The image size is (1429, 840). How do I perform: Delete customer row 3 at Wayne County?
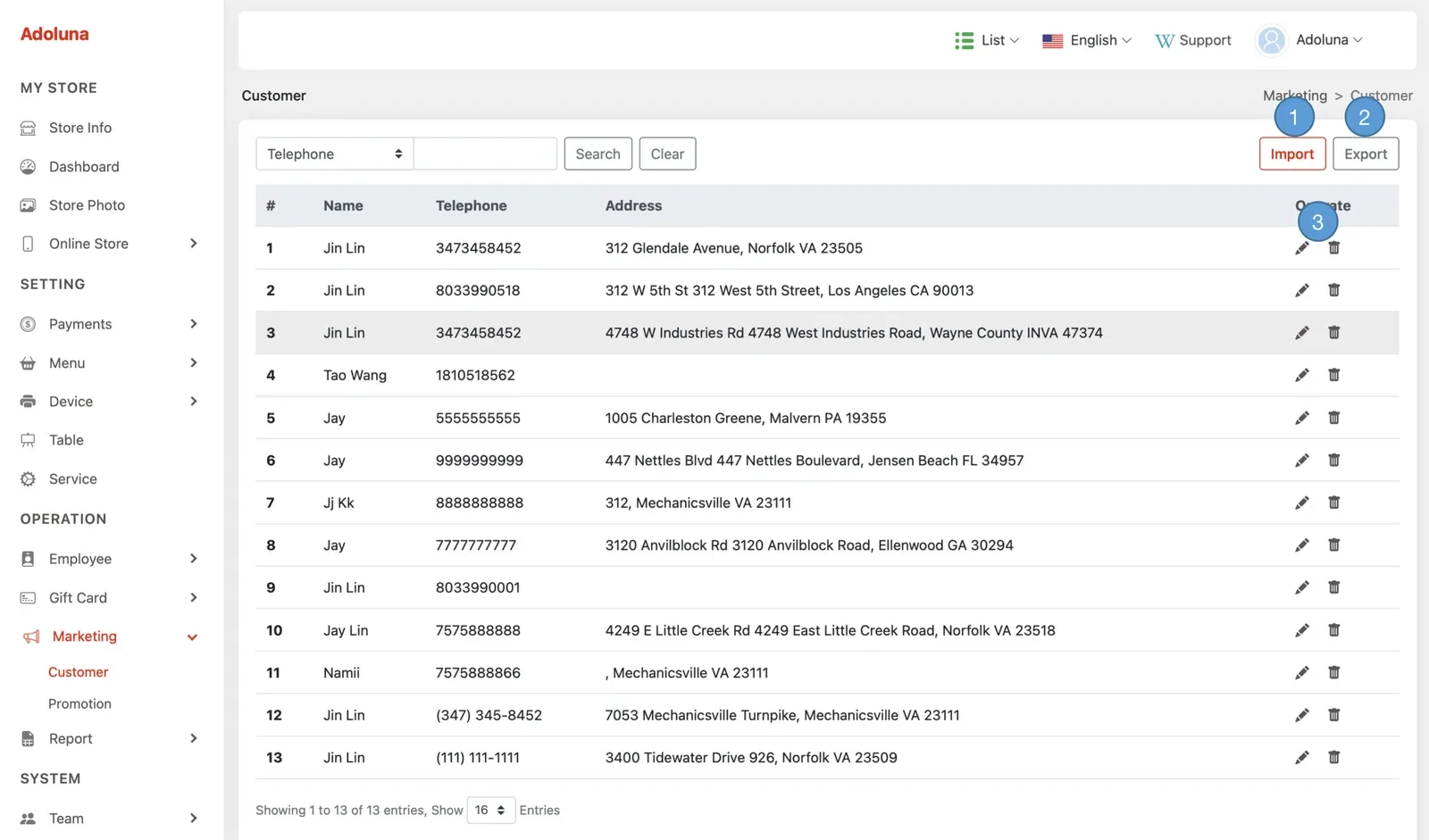1334,333
